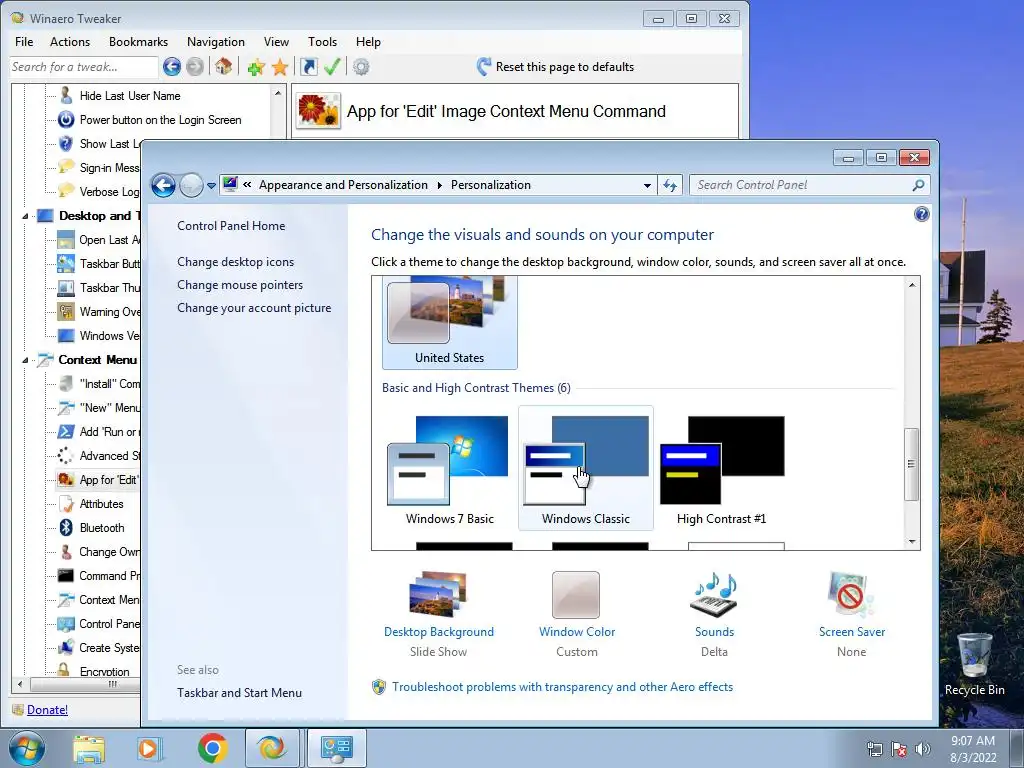The width and height of the screenshot is (1024, 768).
Task: Open the File menu in Winaero Tweaker
Action: tap(24, 42)
